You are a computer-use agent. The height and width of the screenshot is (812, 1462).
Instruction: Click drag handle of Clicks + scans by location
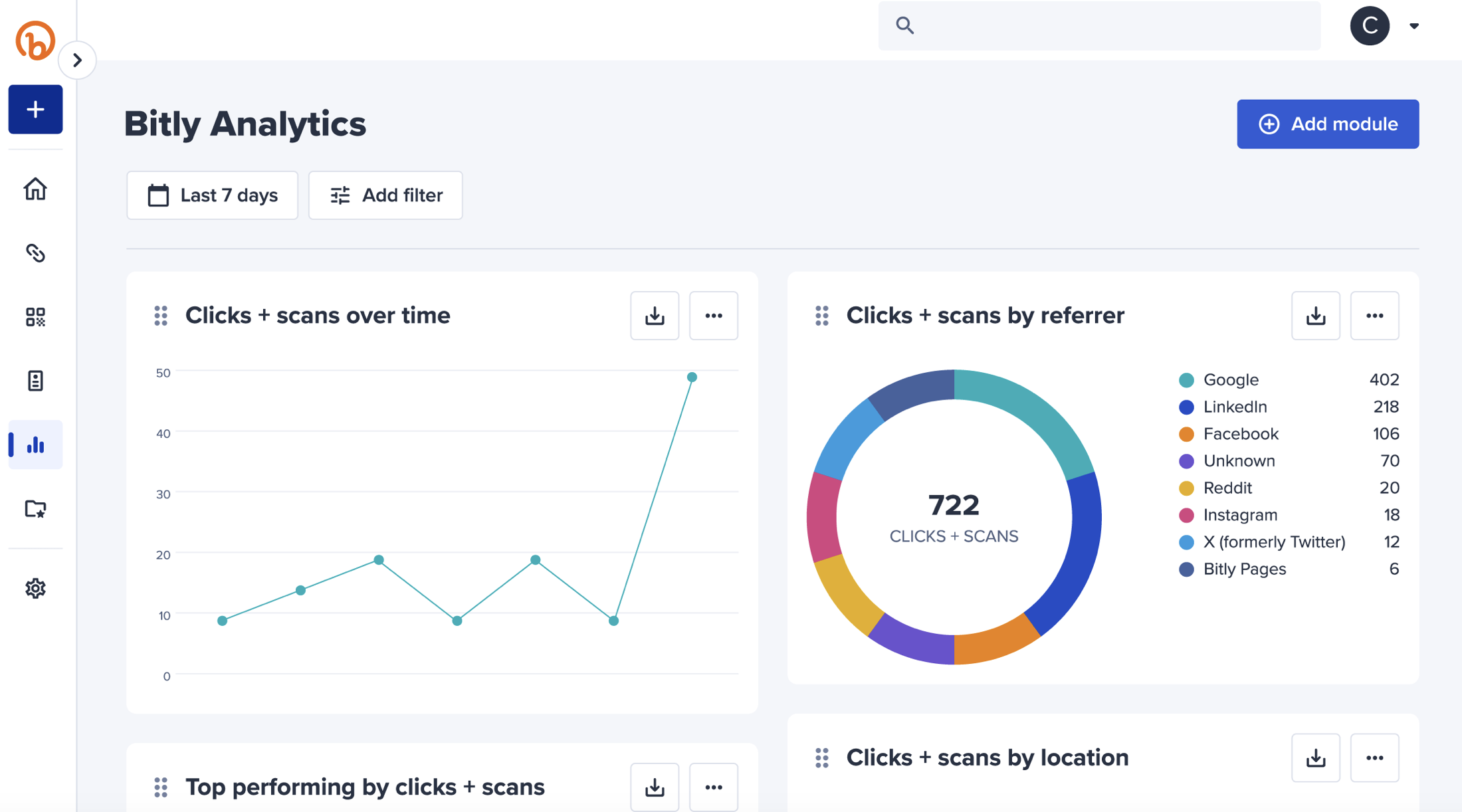(822, 758)
